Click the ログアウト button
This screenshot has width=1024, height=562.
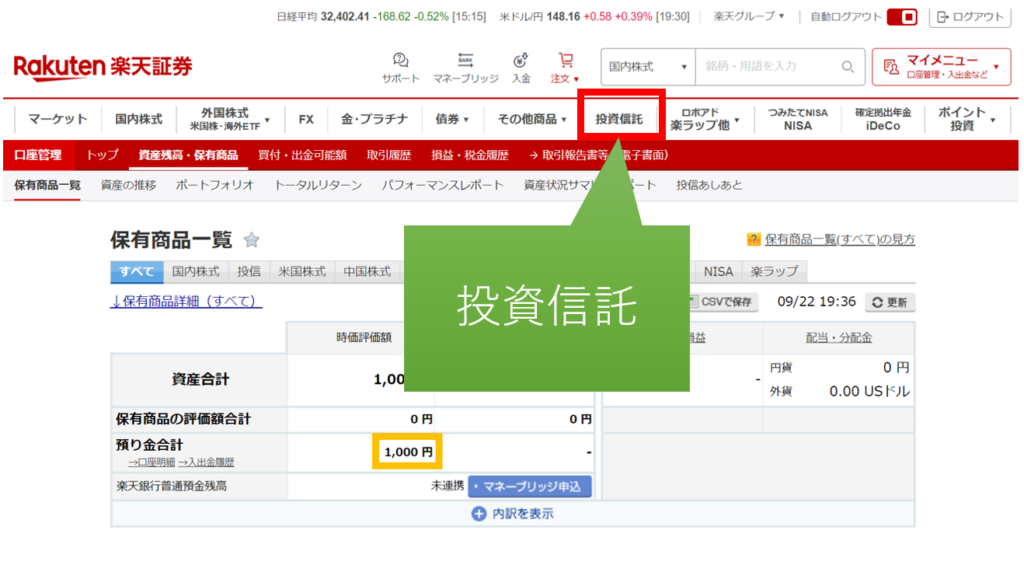970,17
